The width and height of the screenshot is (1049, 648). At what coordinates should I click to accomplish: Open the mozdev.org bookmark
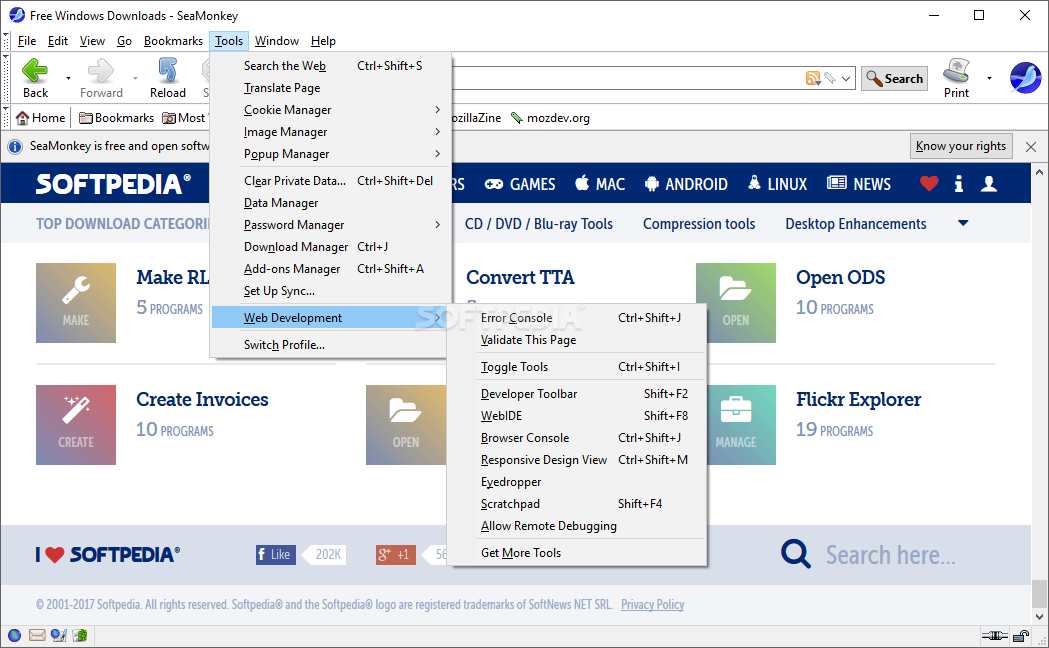(550, 118)
